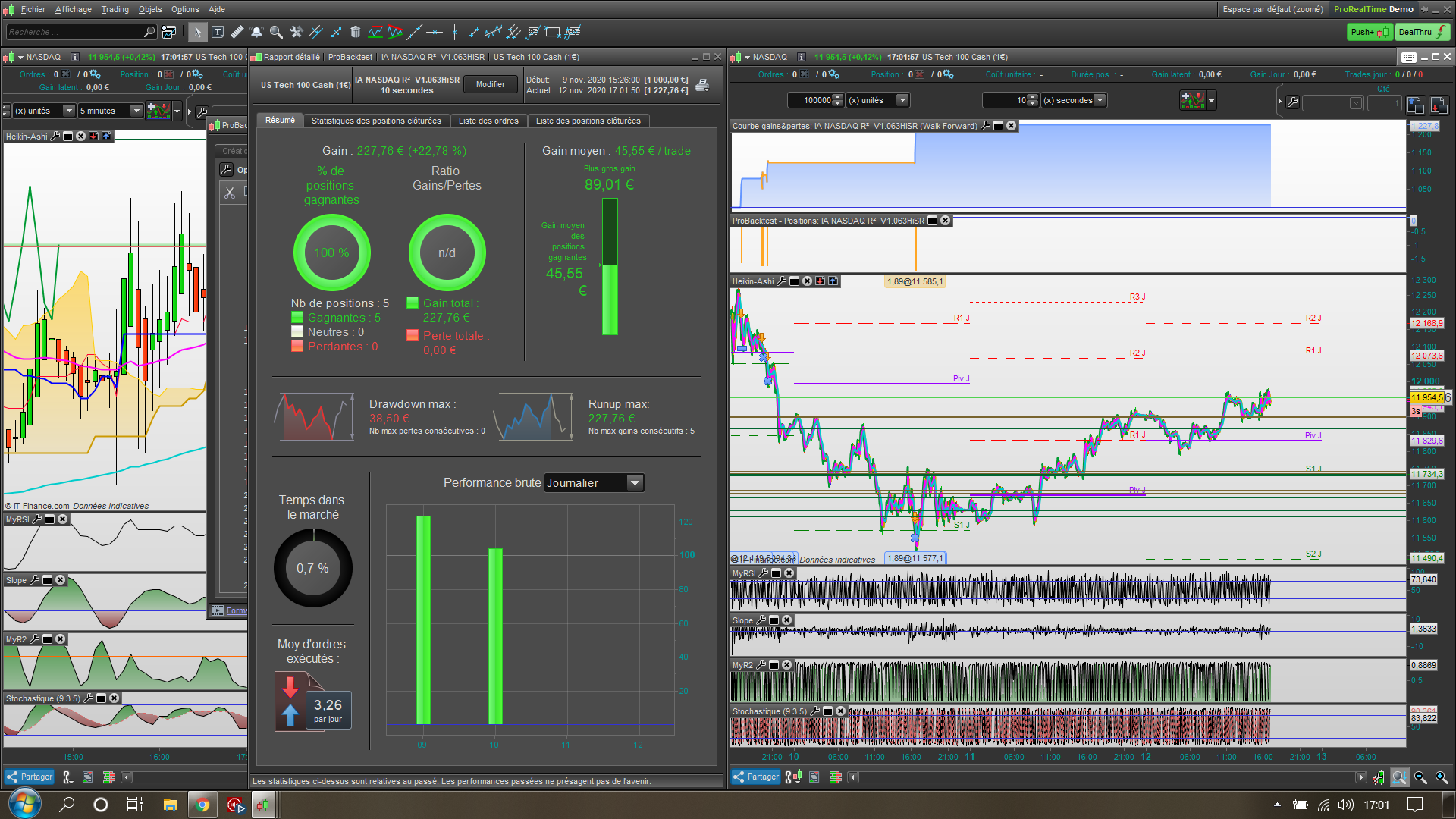This screenshot has width=1456, height=819.
Task: Switch to Liste des ordres tab
Action: pos(488,121)
